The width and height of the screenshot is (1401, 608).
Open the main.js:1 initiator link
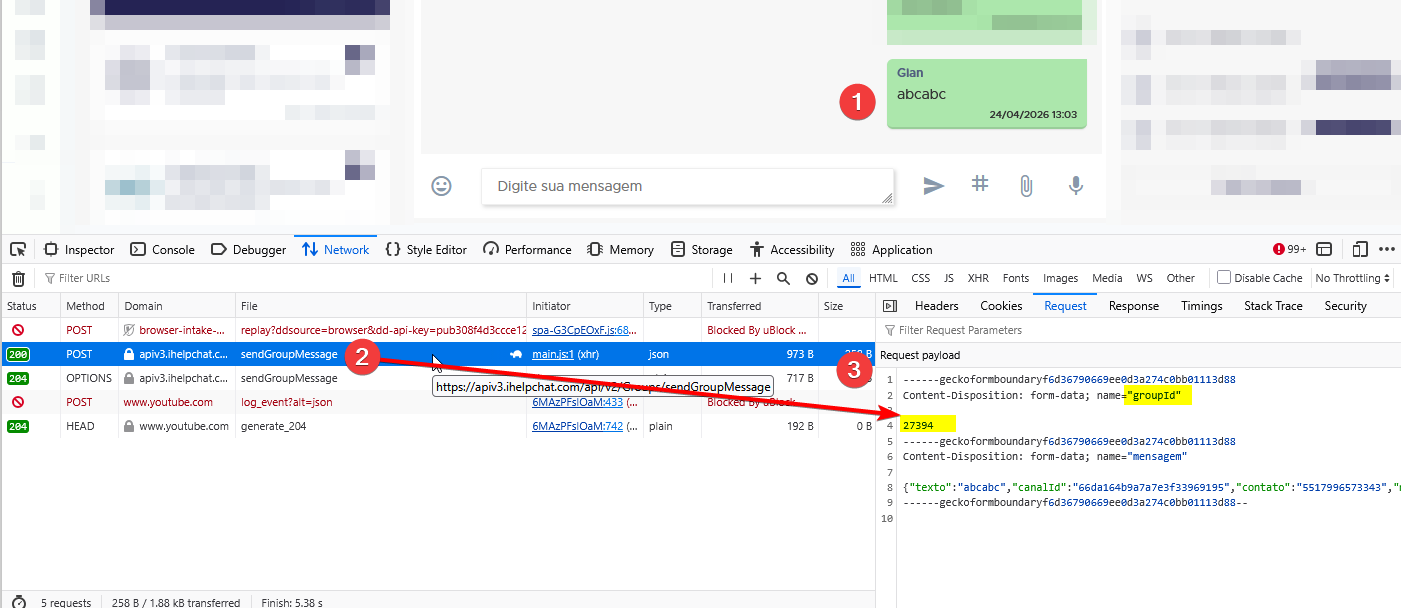click(552, 354)
